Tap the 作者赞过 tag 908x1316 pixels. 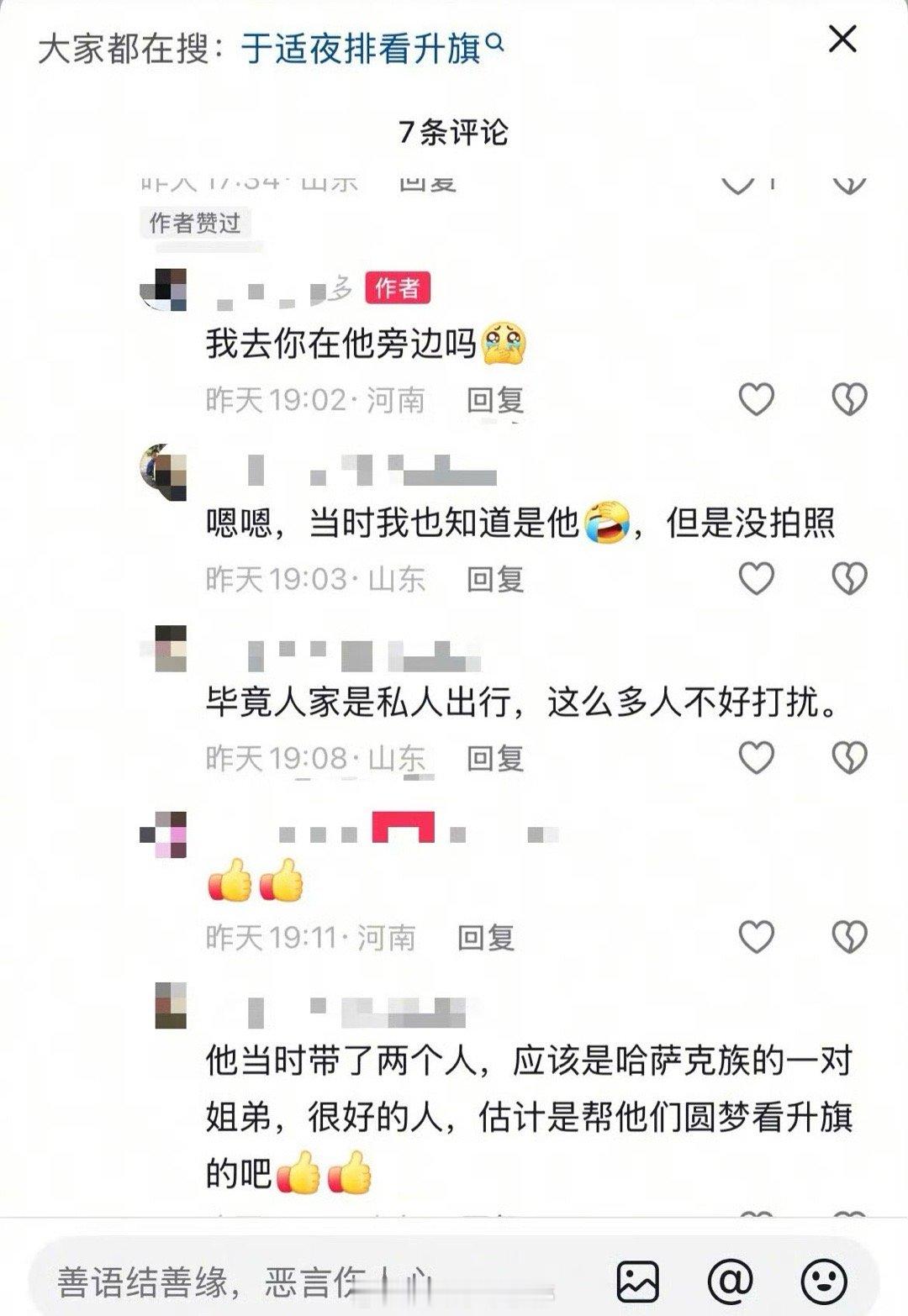click(195, 223)
